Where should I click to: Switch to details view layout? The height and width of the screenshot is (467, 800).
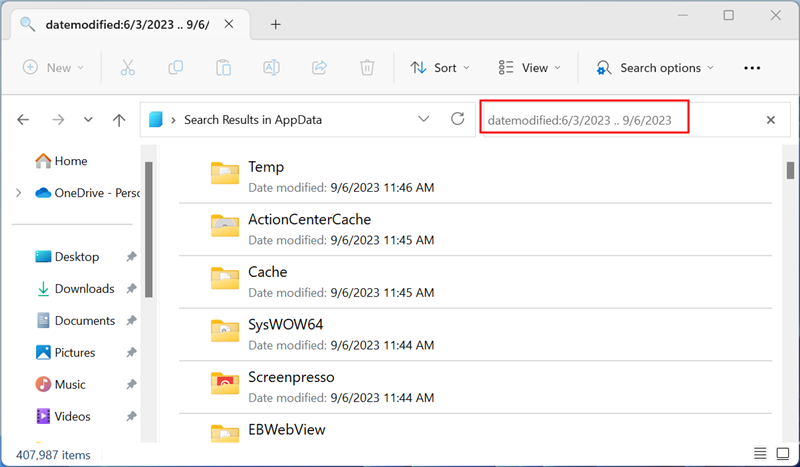pos(760,454)
